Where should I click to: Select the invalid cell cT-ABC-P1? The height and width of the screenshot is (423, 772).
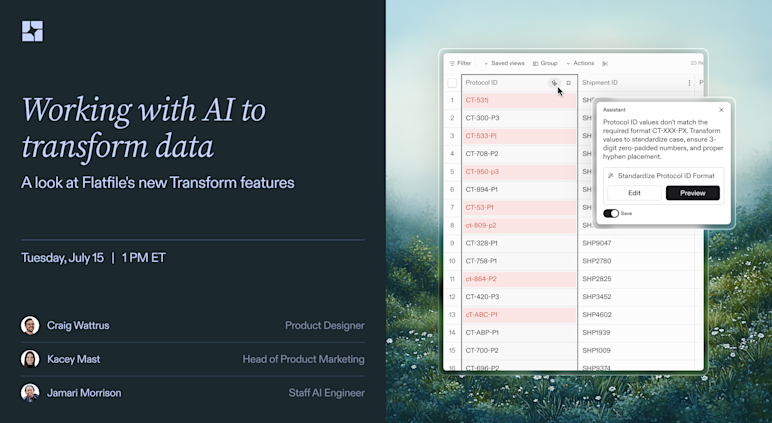click(x=519, y=315)
